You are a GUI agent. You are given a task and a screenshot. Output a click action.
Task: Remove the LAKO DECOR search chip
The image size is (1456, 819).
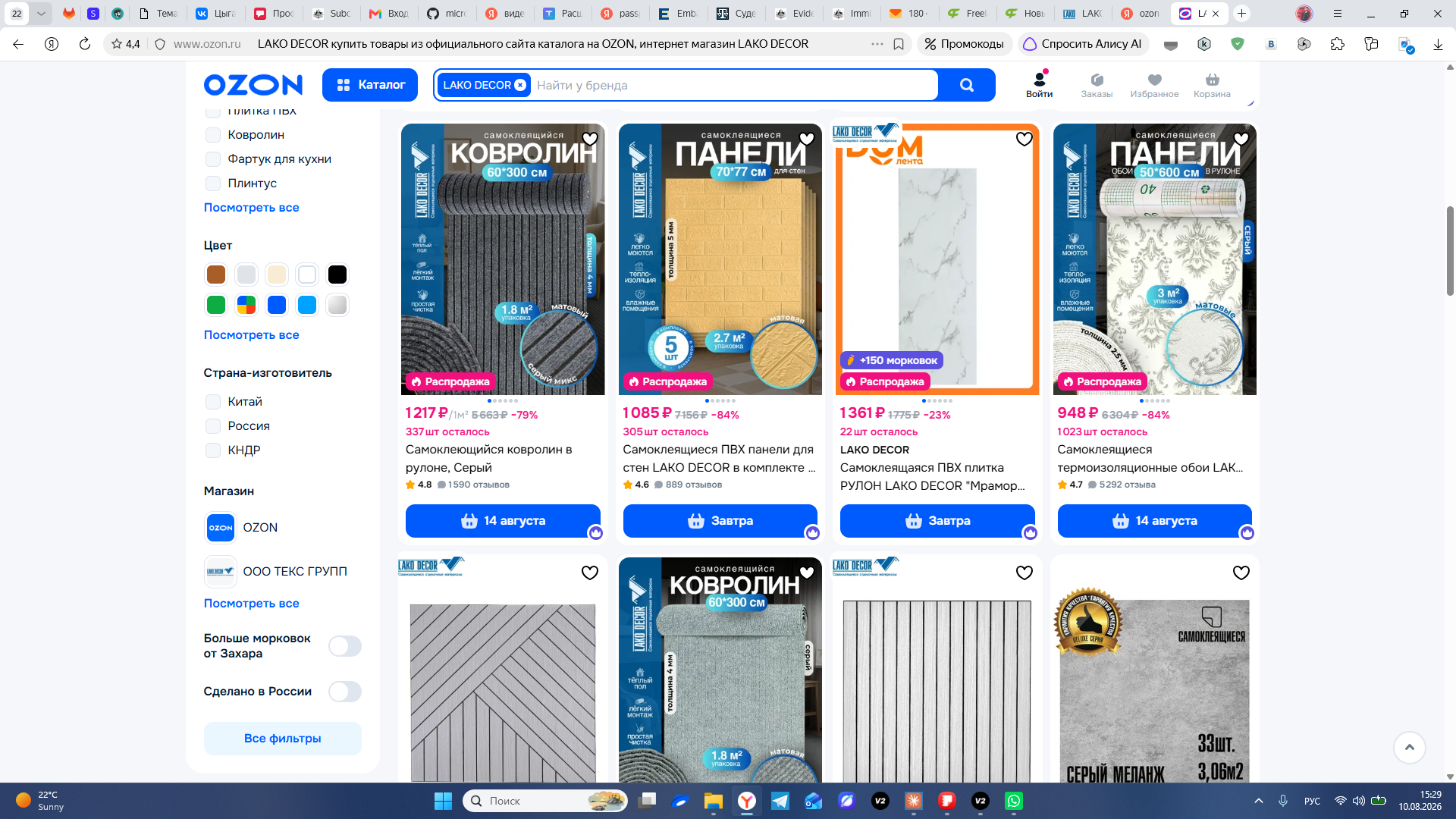(520, 85)
